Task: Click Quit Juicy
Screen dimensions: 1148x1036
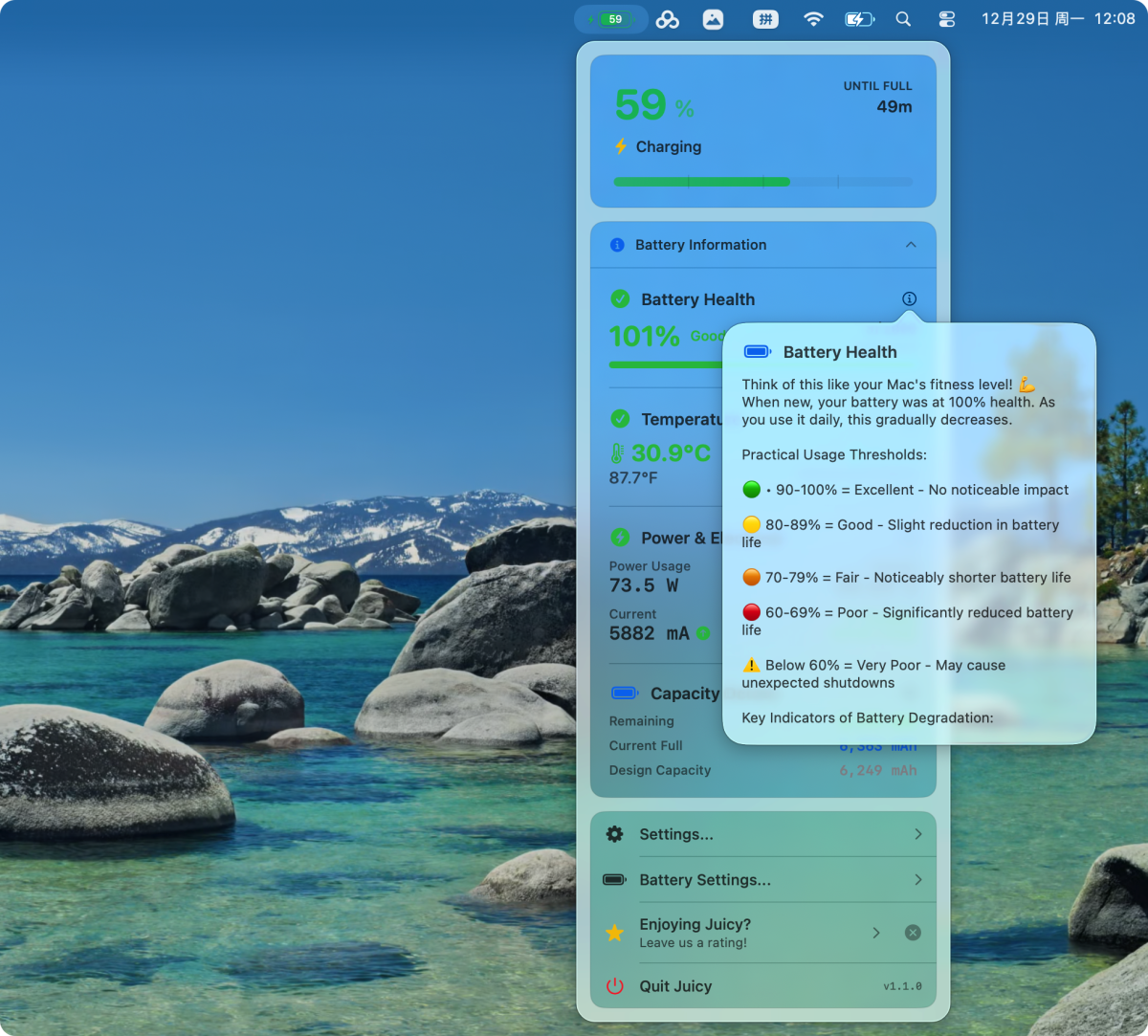Action: [x=675, y=986]
